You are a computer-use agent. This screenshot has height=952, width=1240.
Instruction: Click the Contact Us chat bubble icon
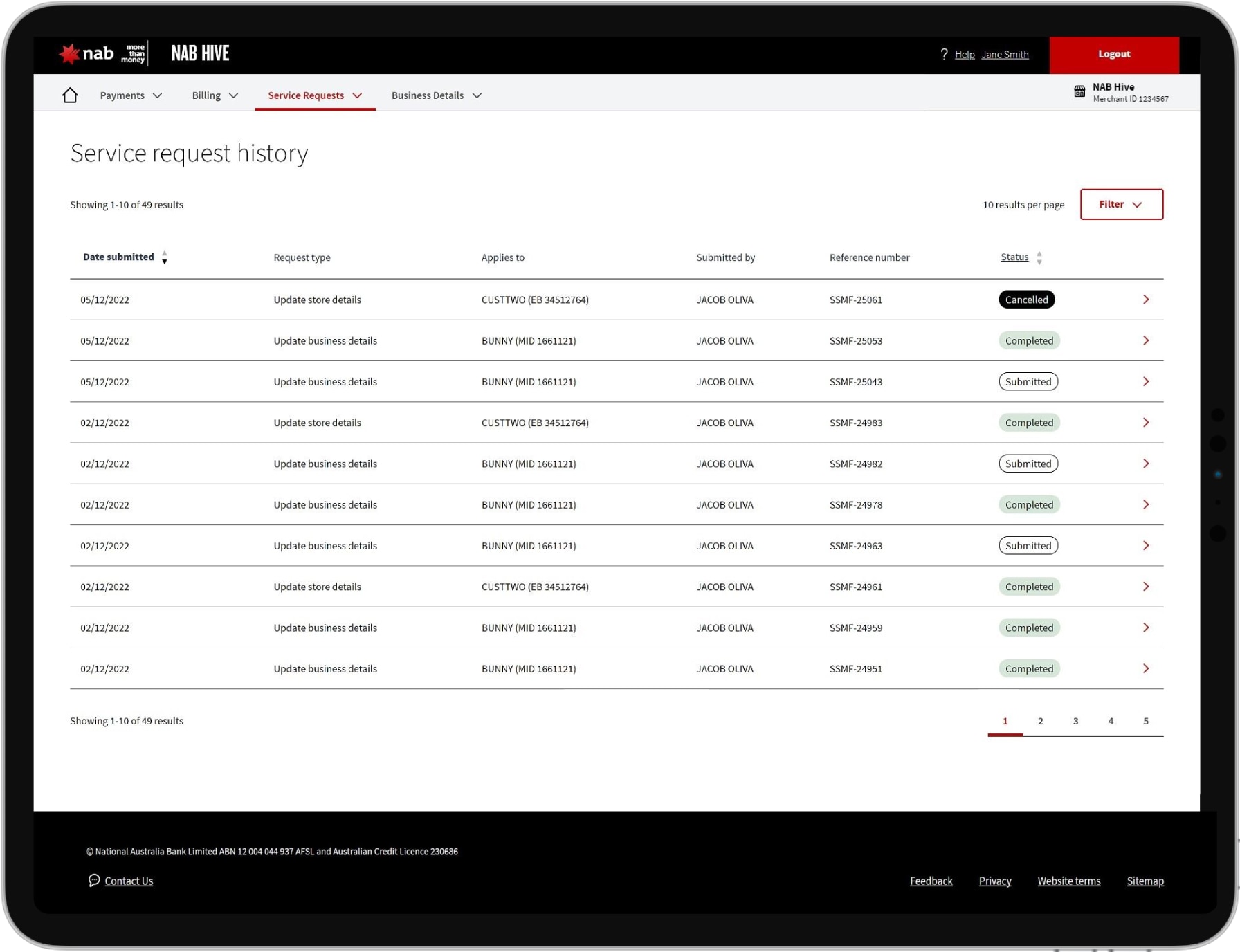click(94, 880)
